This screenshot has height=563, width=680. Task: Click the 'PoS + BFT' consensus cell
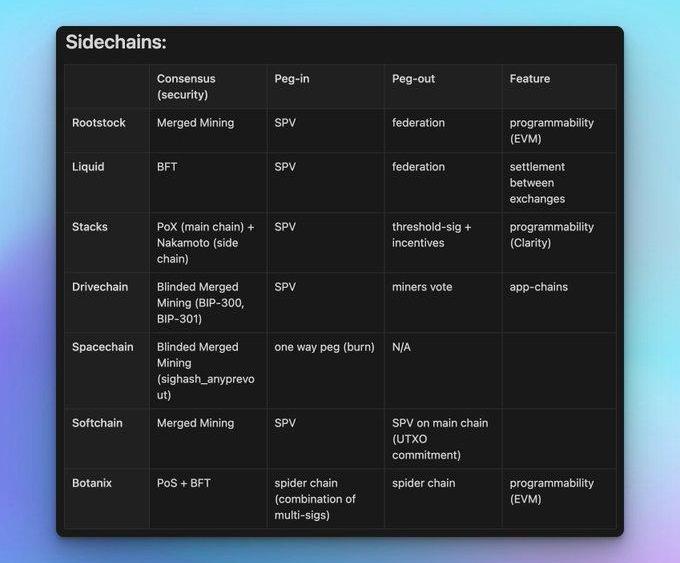[x=183, y=483]
